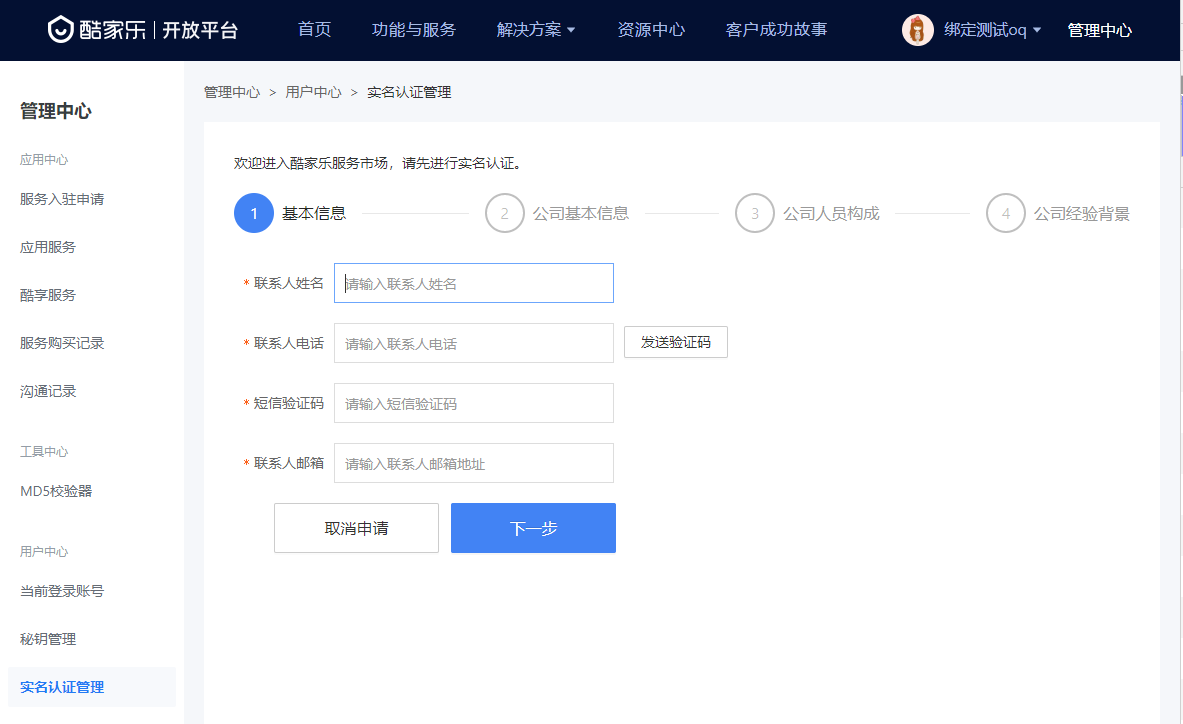1183x724 pixels.
Task: Click 用户中心 in the breadcrumb
Action: tap(313, 92)
